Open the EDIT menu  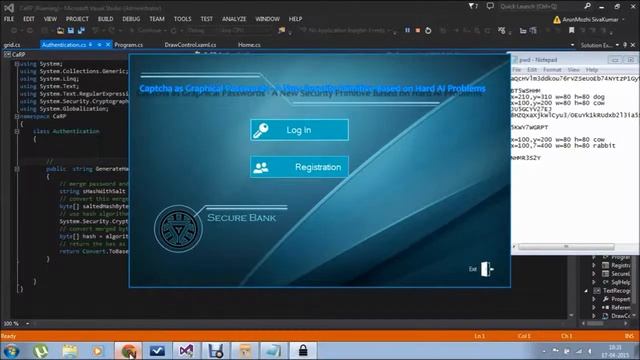tap(29, 19)
